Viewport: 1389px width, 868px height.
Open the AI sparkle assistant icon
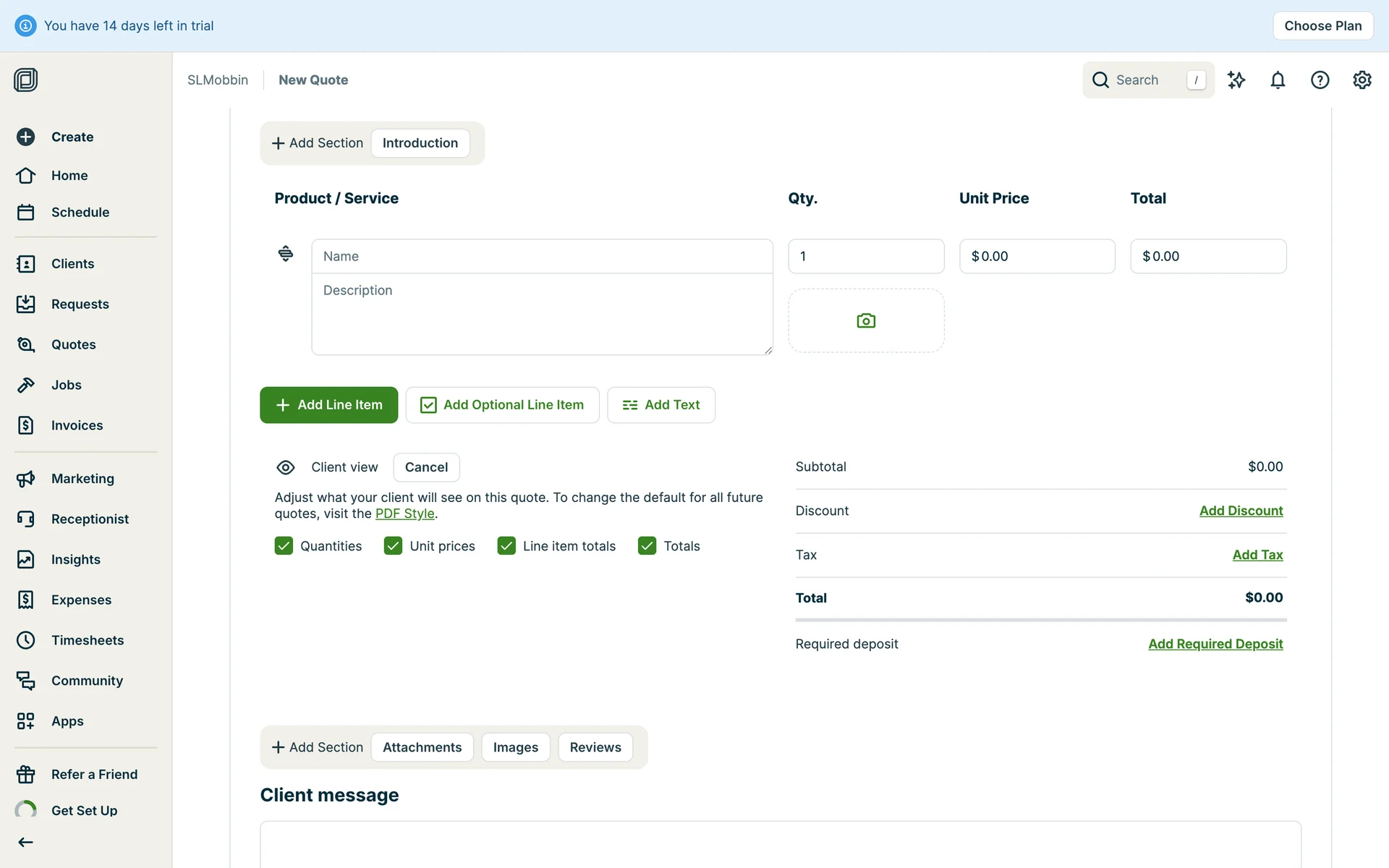(x=1236, y=80)
